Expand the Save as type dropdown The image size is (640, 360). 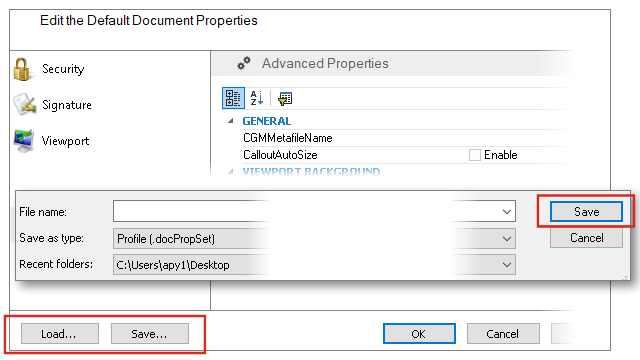(507, 238)
